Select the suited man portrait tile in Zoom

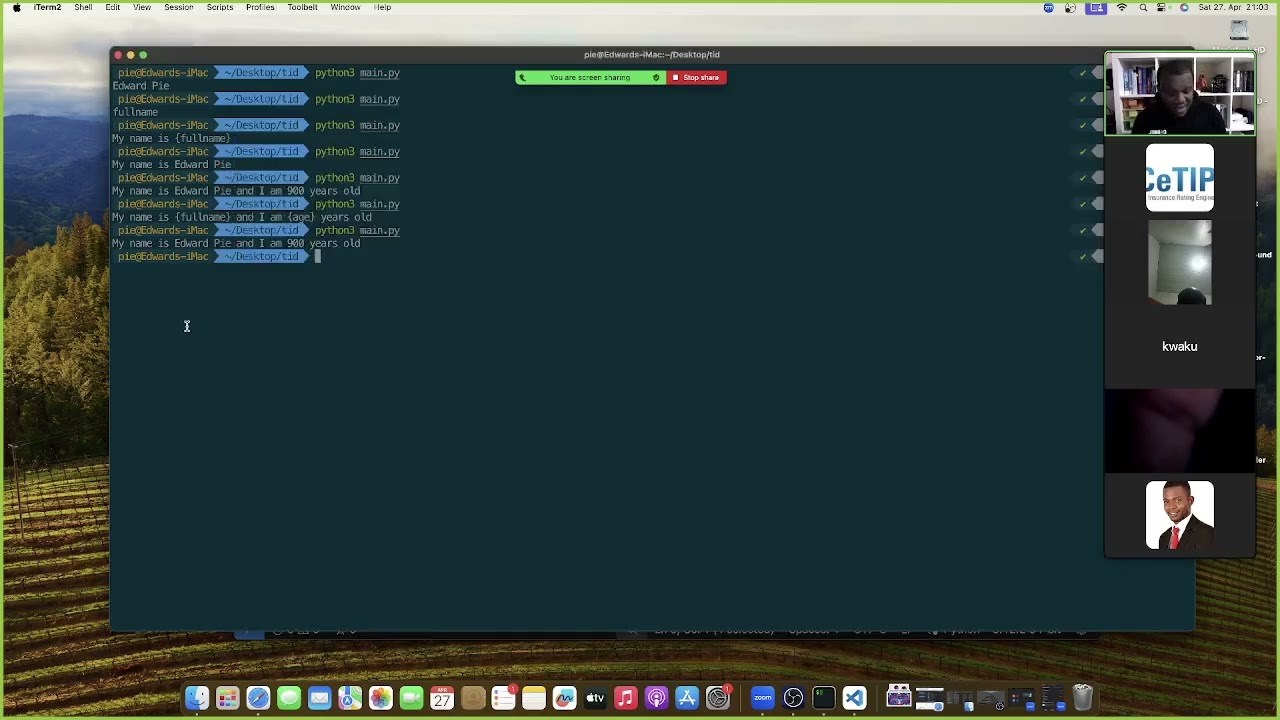[x=1180, y=515]
